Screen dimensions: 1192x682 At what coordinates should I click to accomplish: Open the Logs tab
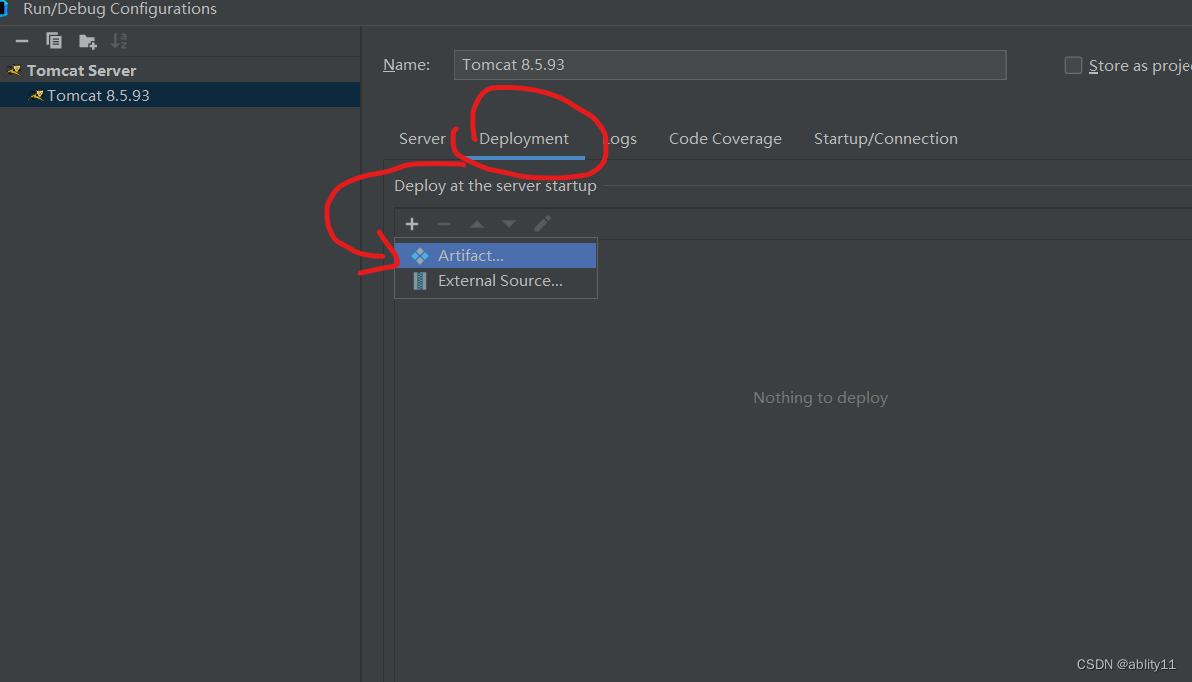tap(620, 139)
